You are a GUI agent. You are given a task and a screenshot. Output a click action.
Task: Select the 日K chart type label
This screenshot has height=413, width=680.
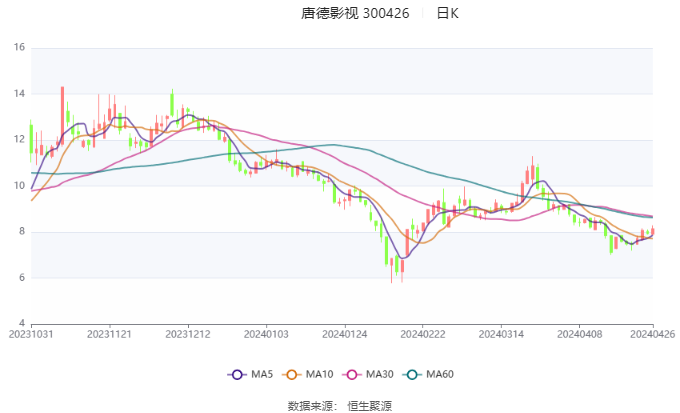point(448,13)
